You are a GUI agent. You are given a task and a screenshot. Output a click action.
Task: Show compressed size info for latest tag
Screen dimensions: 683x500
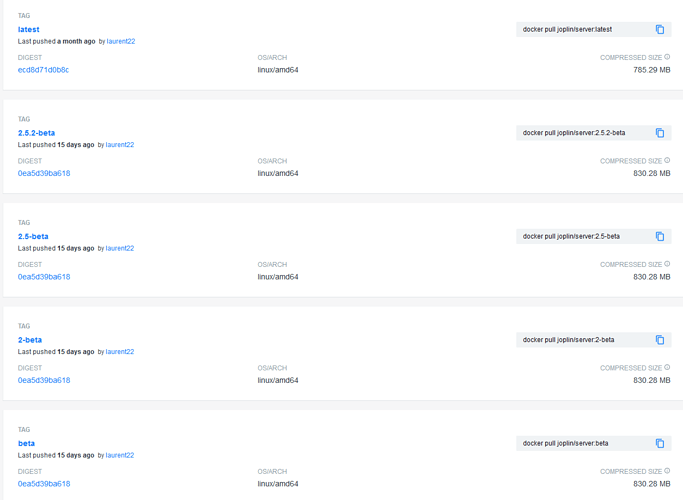667,57
